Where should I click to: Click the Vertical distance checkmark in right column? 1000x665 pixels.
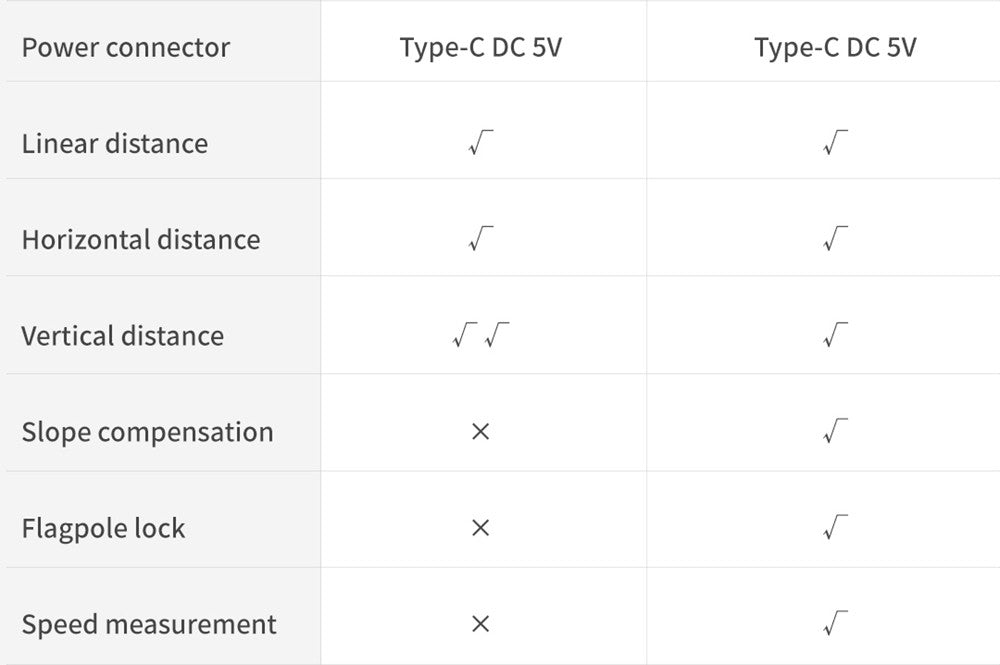coord(835,336)
